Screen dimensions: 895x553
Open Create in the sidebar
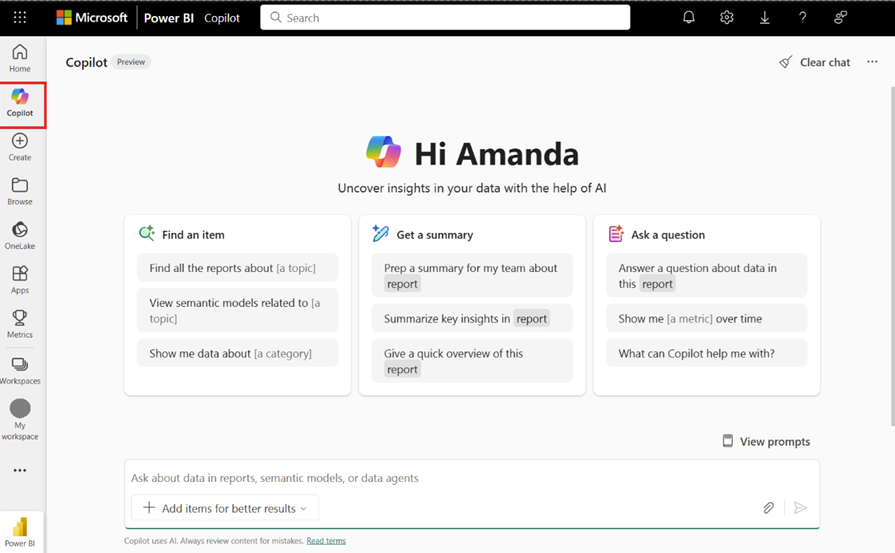pos(20,147)
